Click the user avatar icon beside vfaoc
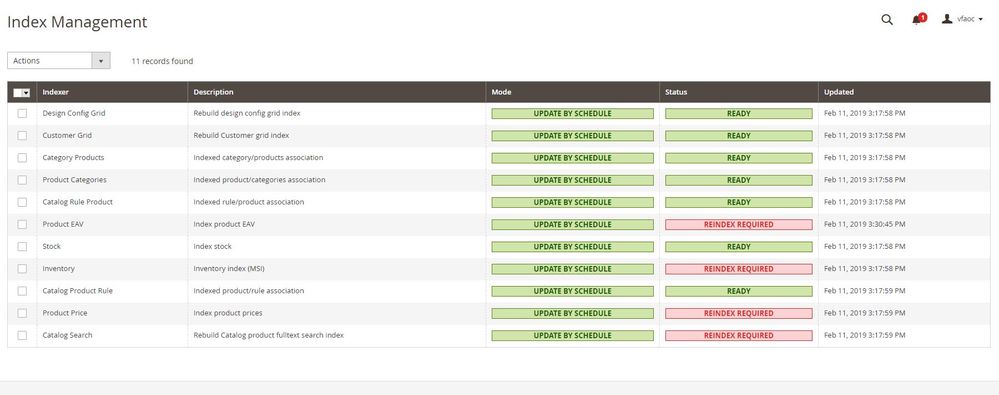The height and width of the screenshot is (395, 999). [x=947, y=19]
